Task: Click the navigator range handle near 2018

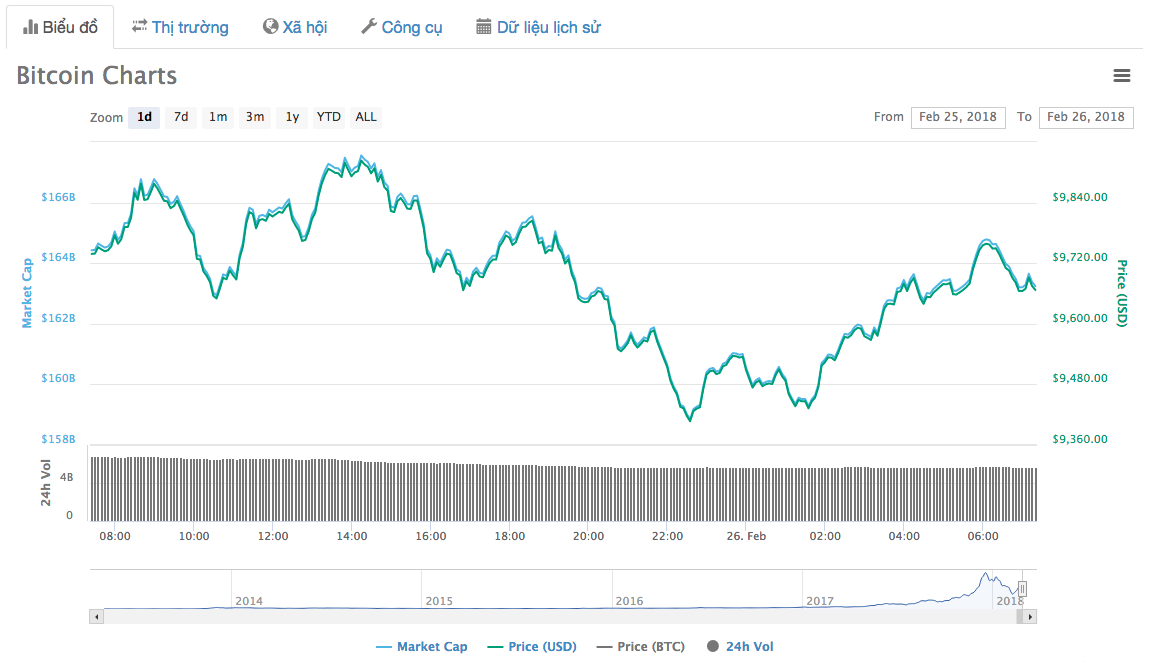Action: (1022, 589)
